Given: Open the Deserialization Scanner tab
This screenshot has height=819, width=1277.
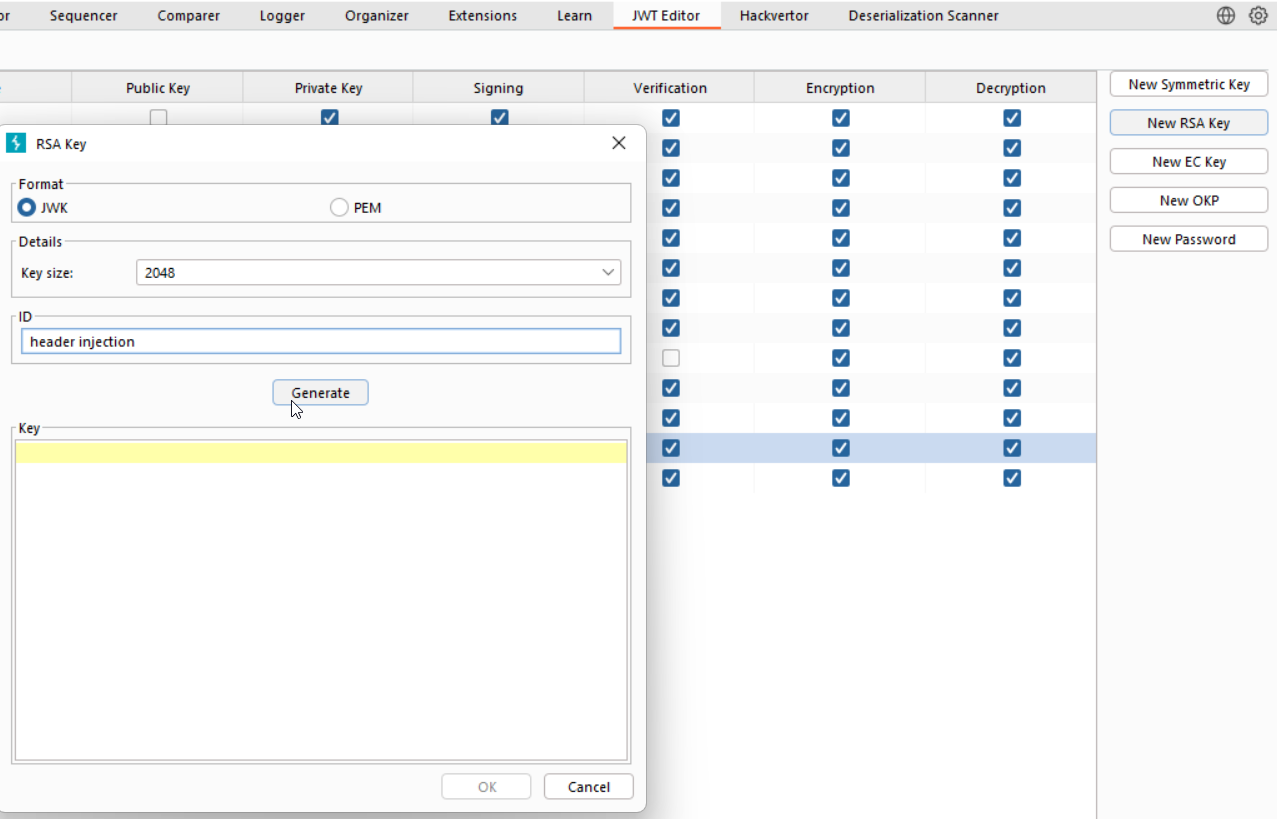Looking at the screenshot, I should (x=922, y=15).
